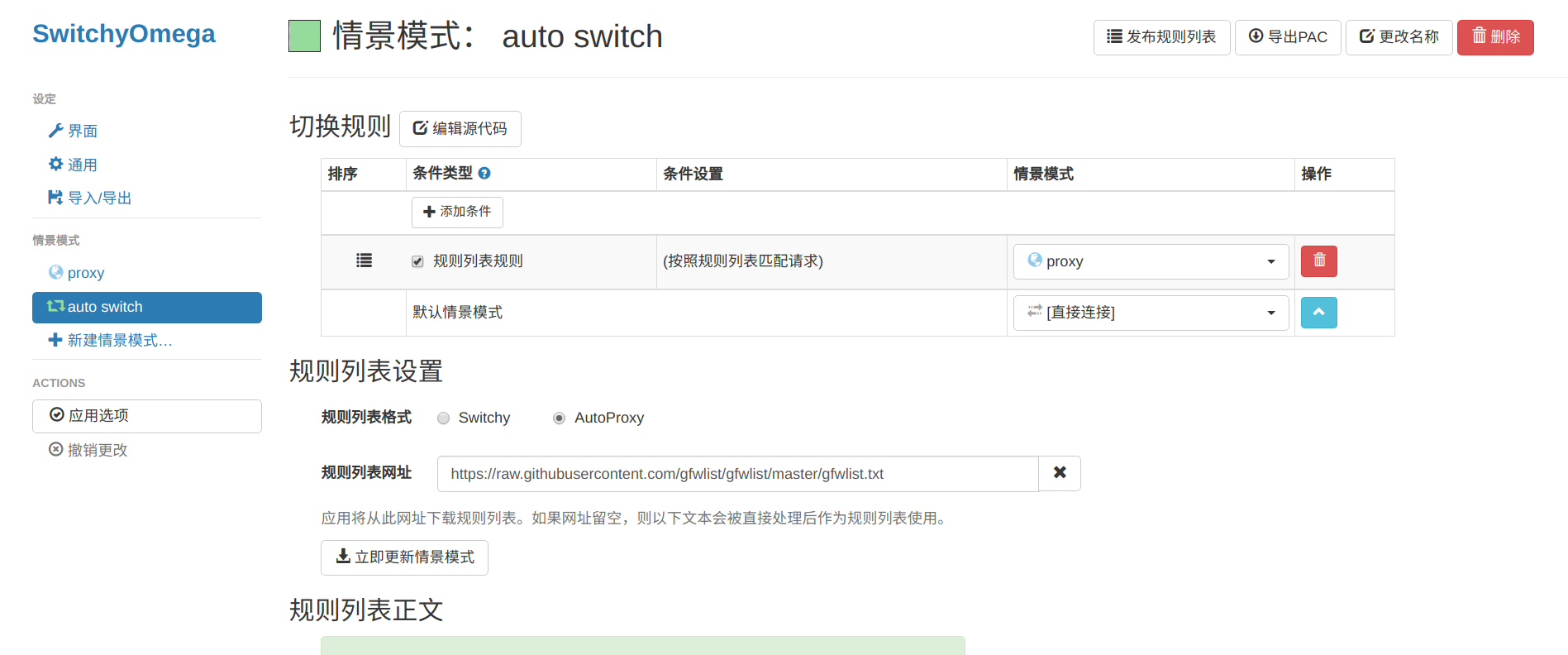Image resolution: width=1568 pixels, height=655 pixels.
Task: Toggle the 规则列表规则 checkbox
Action: pyautogui.click(x=418, y=261)
